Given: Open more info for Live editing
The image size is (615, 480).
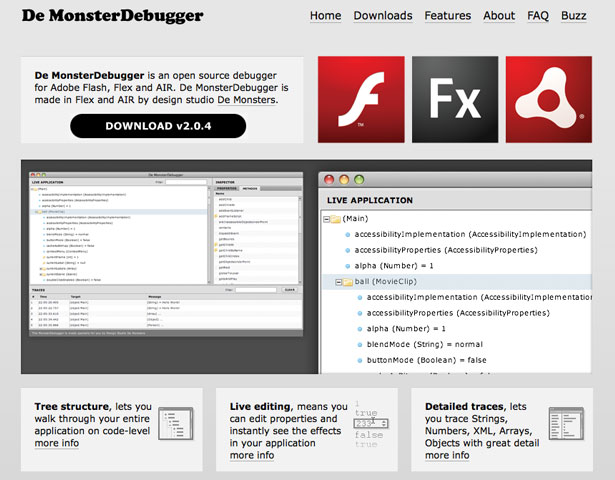Looking at the screenshot, I should [x=252, y=455].
